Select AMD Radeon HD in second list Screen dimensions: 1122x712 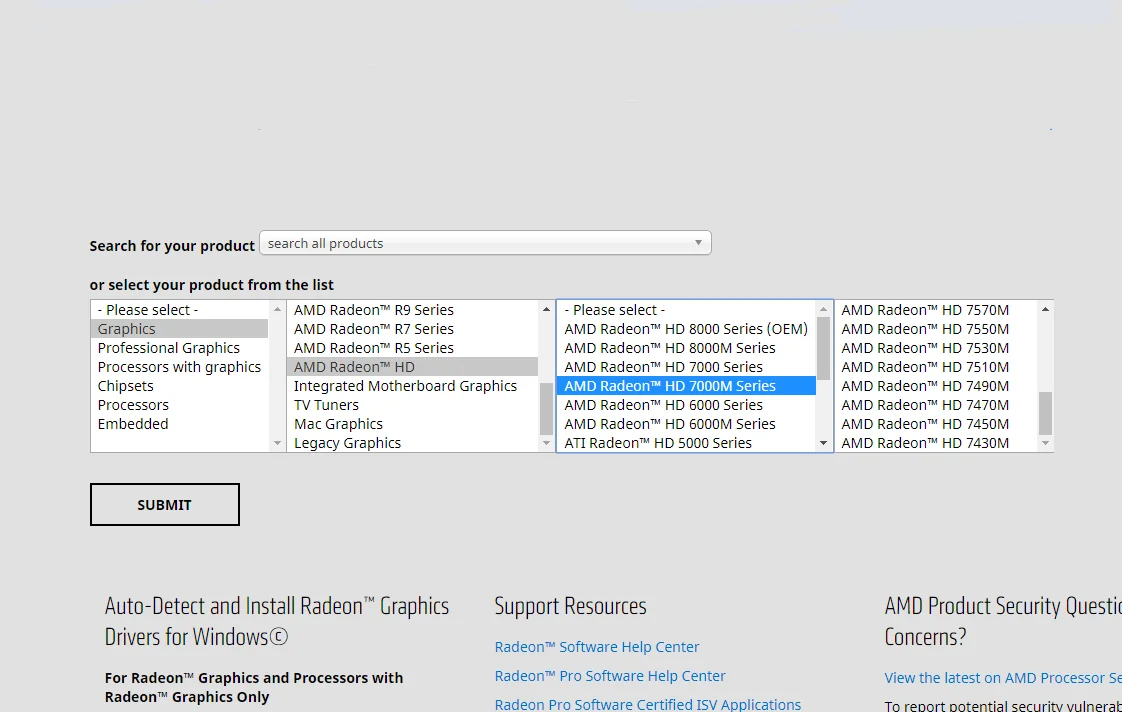414,366
